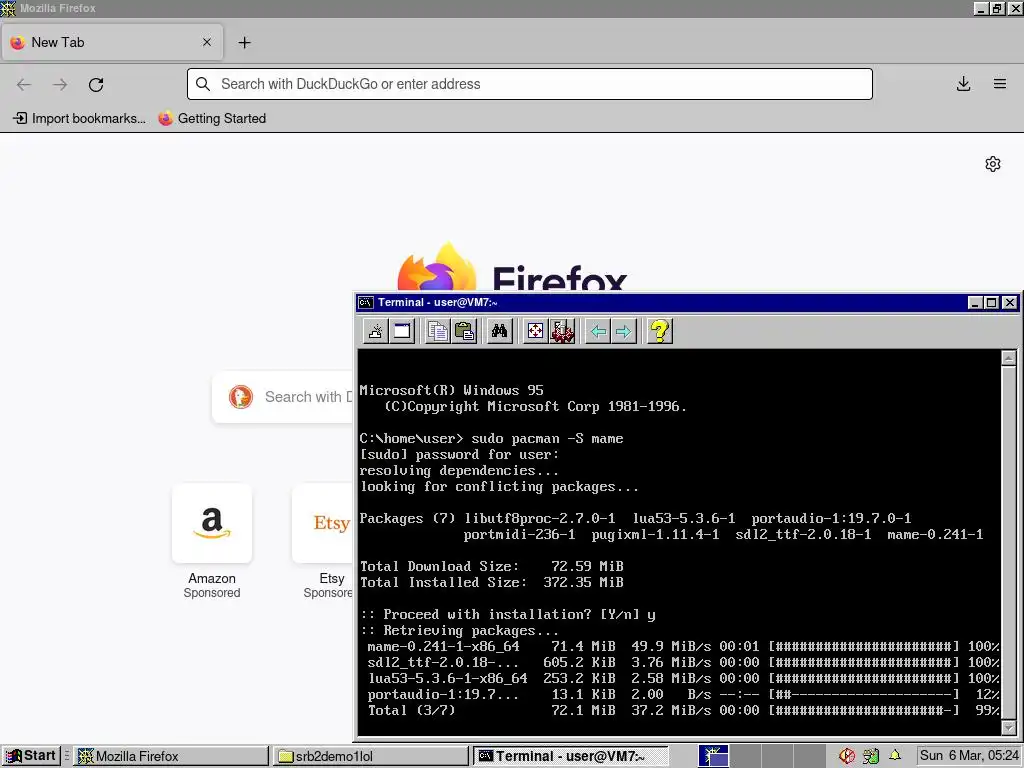Open Terminal help with the yellow question mark
Screen dimensions: 1024x768
tap(660, 331)
